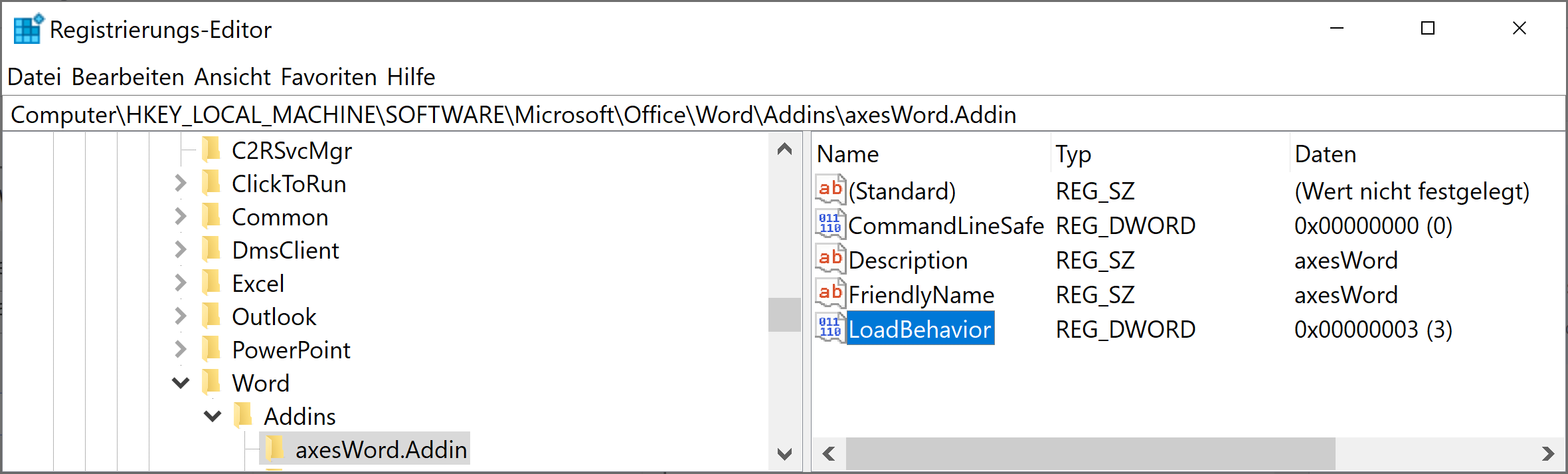This screenshot has height=474, width=1568.
Task: Click the registry path address bar
Action: click(x=784, y=114)
